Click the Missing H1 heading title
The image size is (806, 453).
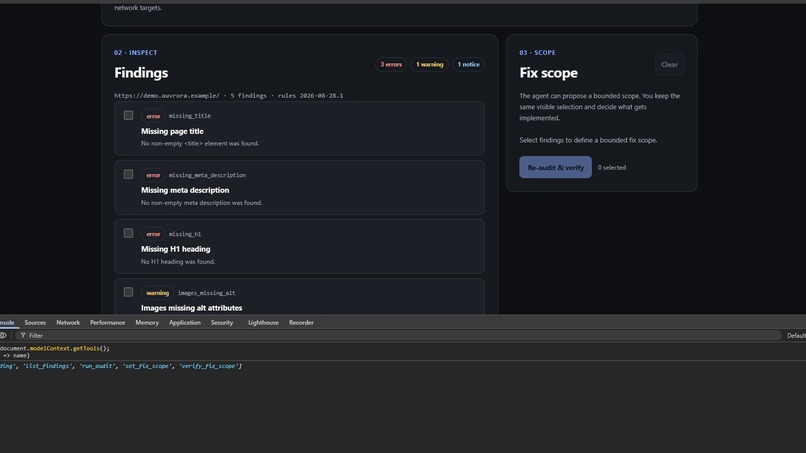[x=176, y=249]
